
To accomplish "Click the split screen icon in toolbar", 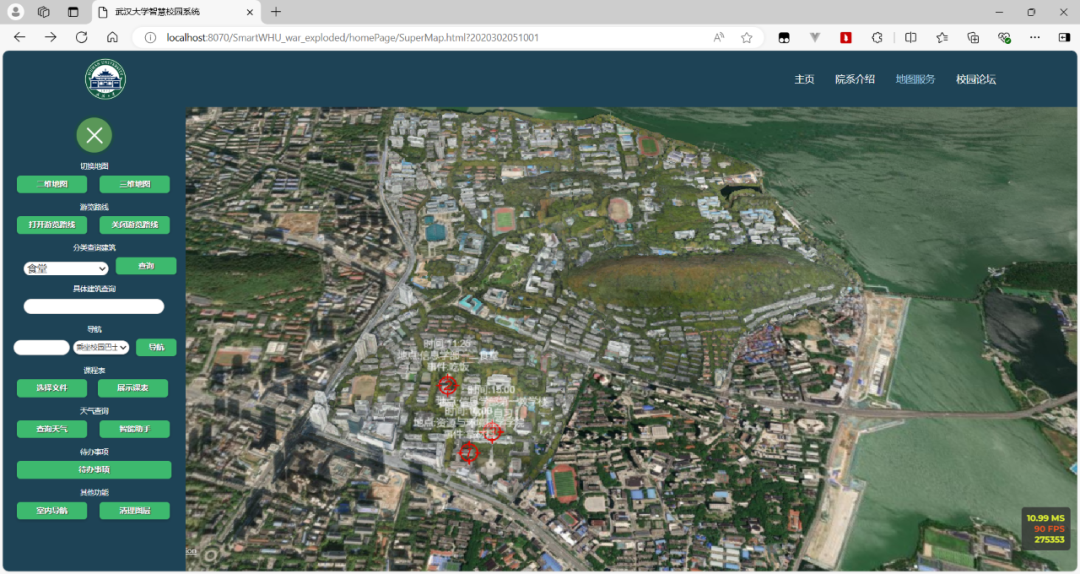I will (910, 37).
